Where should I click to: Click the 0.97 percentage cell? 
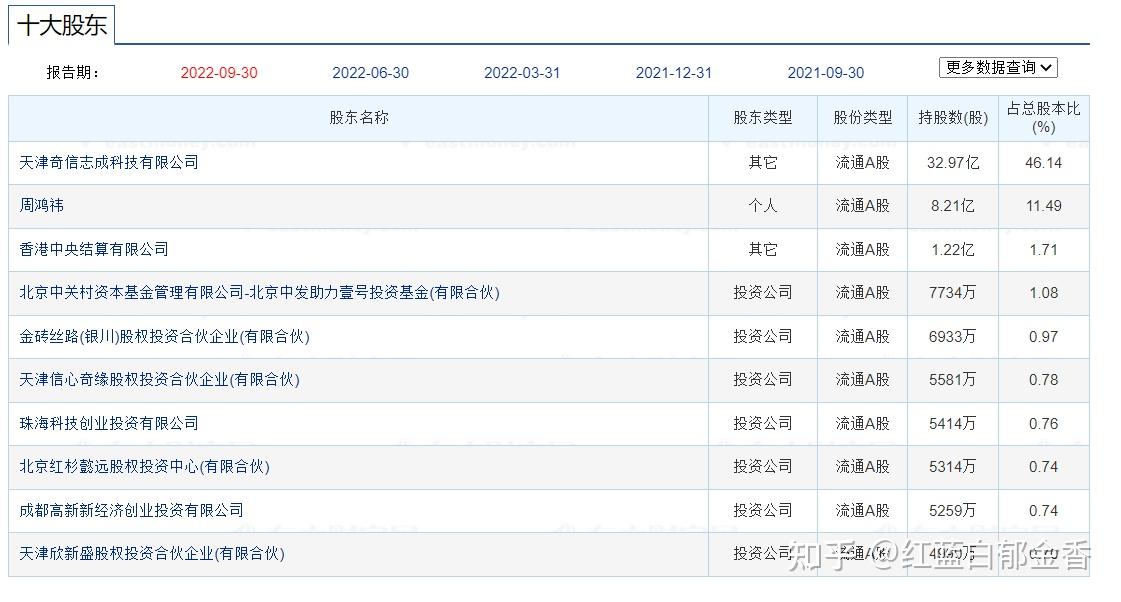tap(1044, 337)
